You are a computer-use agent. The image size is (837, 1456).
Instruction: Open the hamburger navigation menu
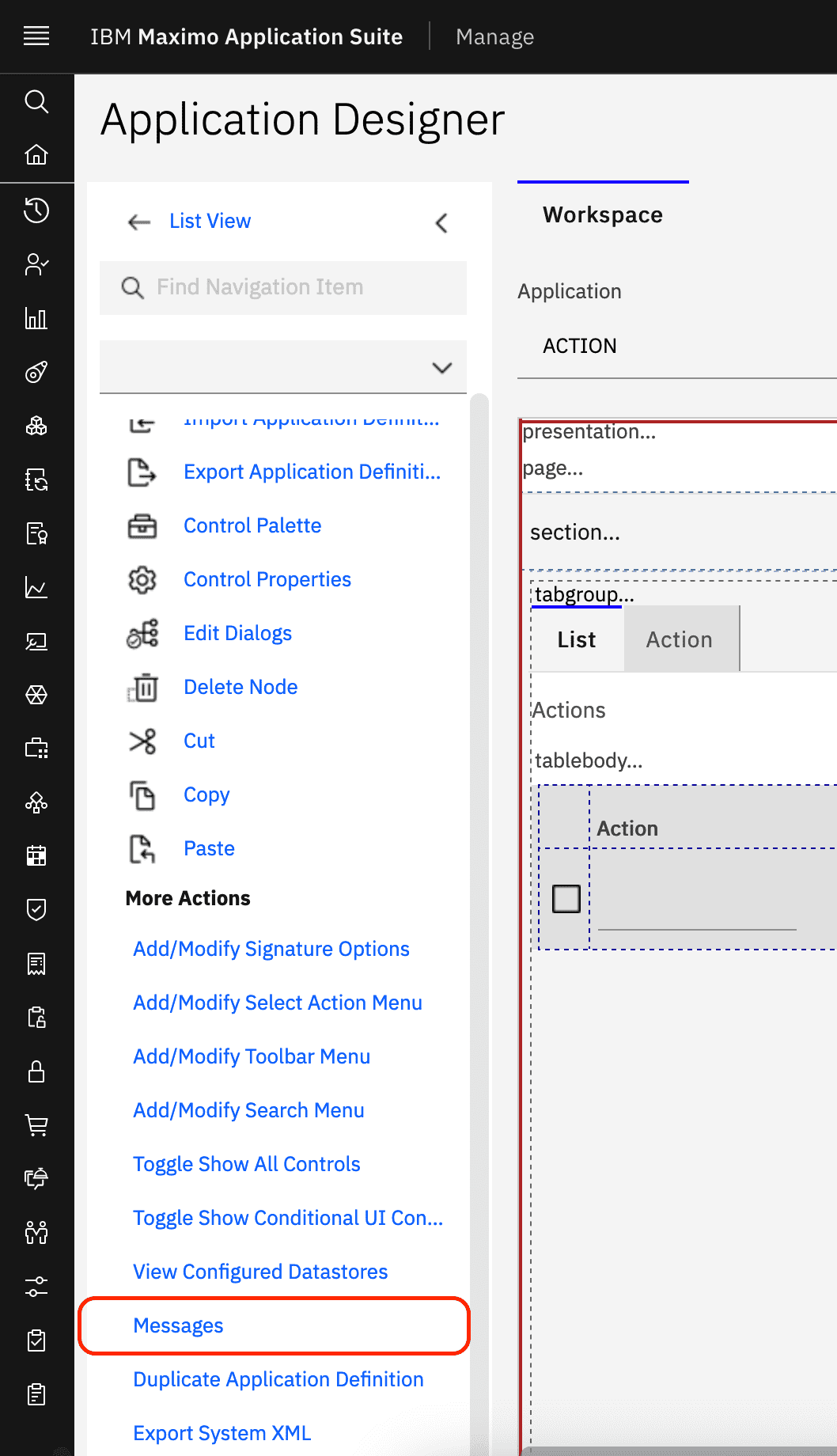36,36
